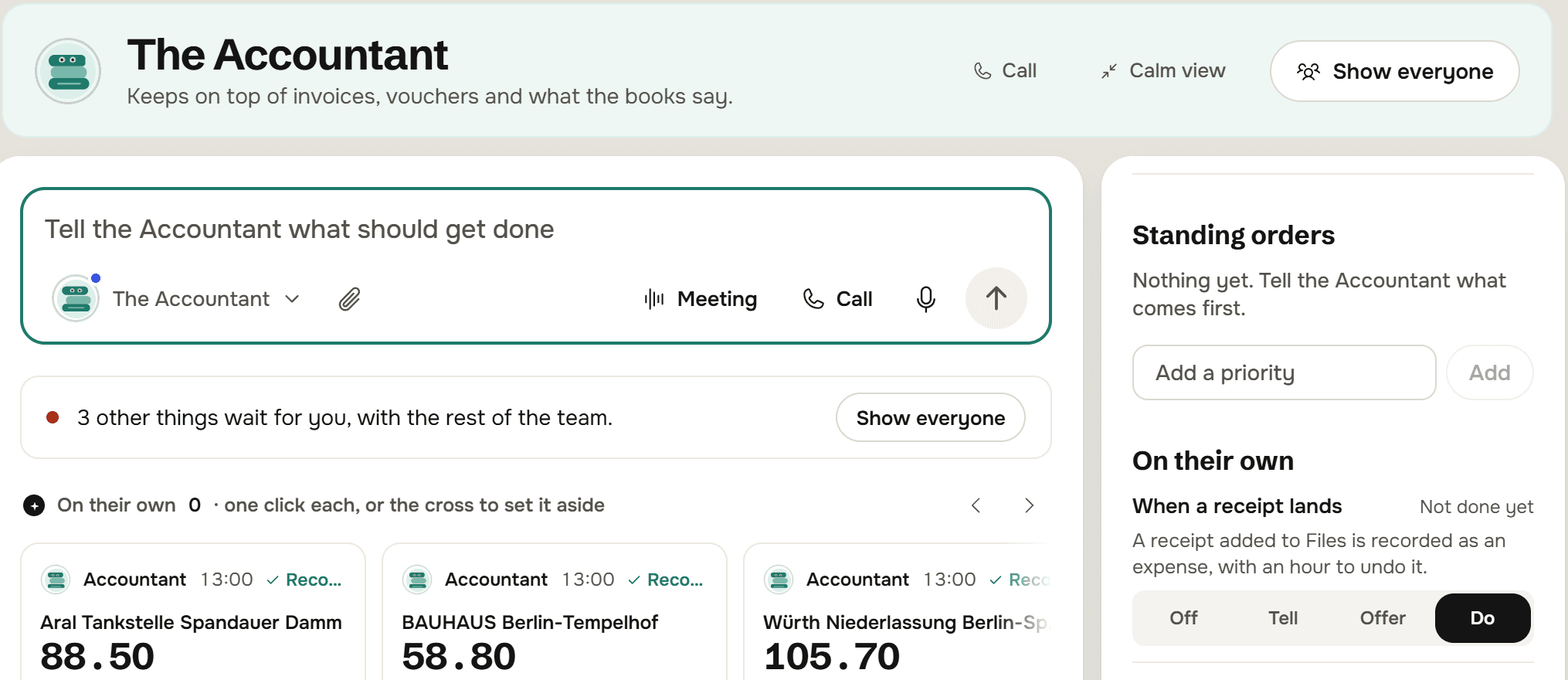Click the Reco... status on the Aral card
Screen dimensions: 1568x680
pos(304,580)
